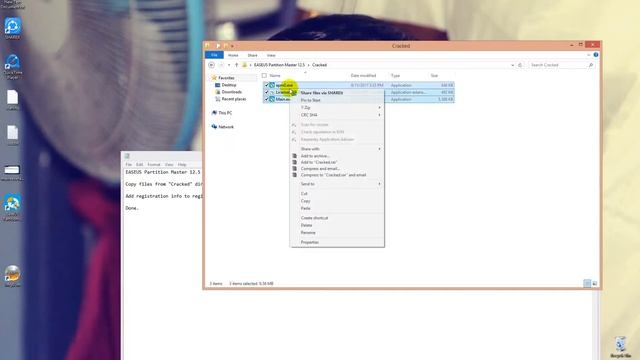Open the File tab in Explorer
Image resolution: width=640 pixels, height=360 pixels.
tap(214, 55)
